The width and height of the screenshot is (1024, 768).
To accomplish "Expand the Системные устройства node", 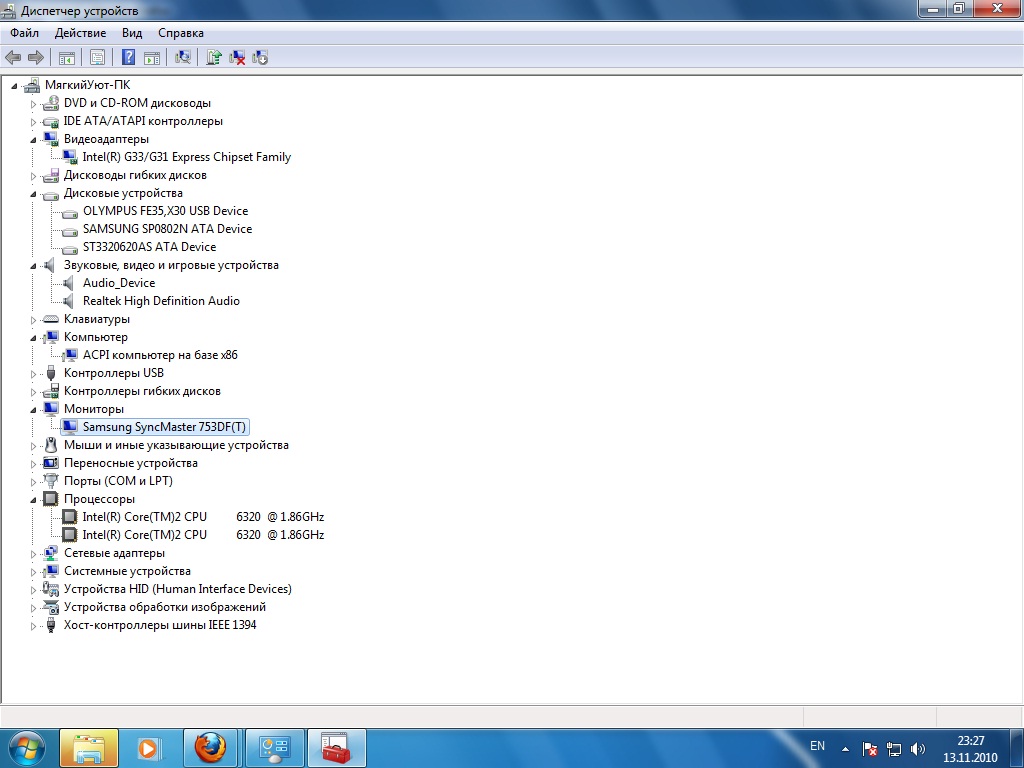I will pos(33,572).
